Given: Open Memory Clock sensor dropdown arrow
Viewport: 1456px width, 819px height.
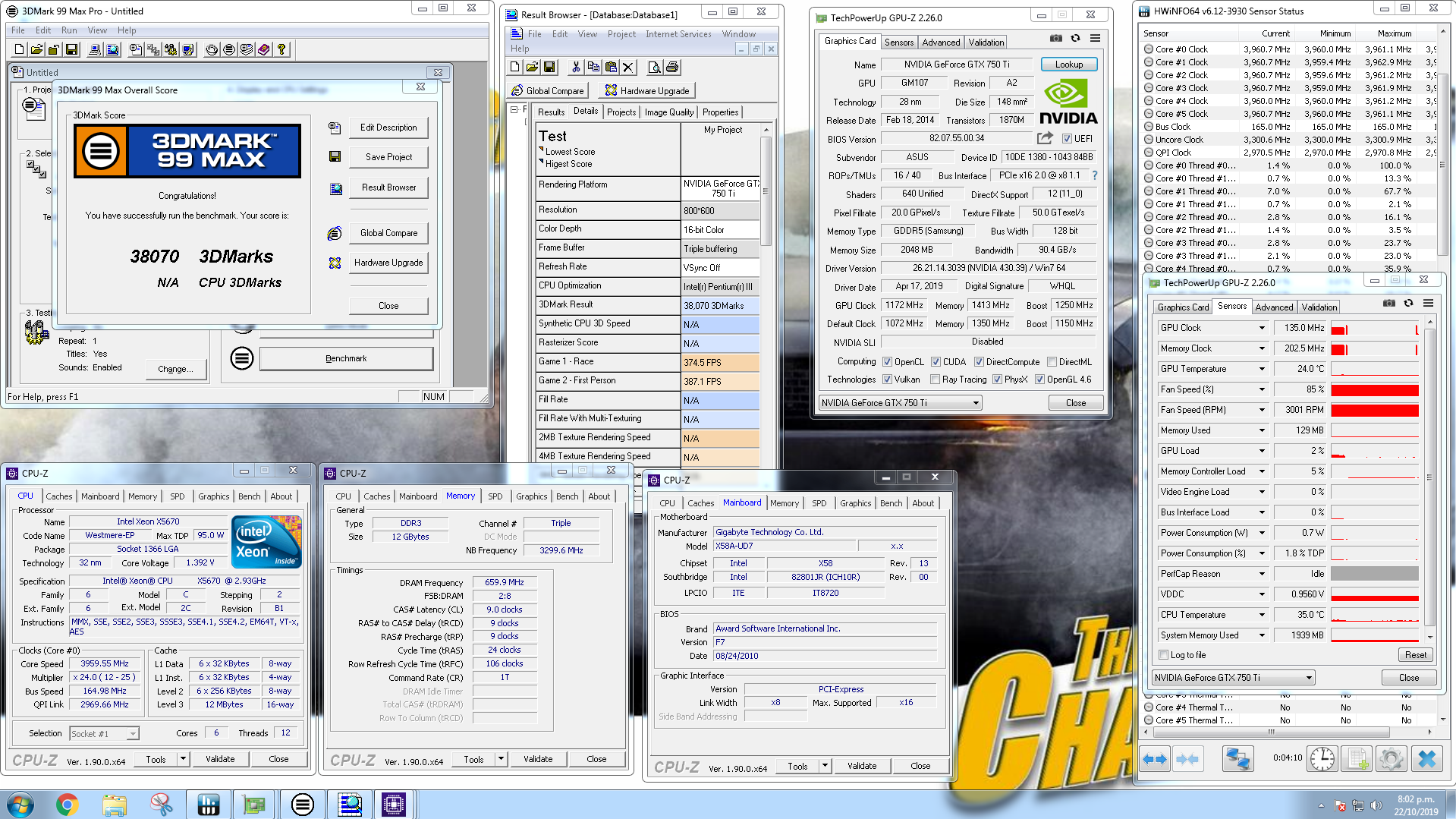Looking at the screenshot, I should click(1263, 348).
